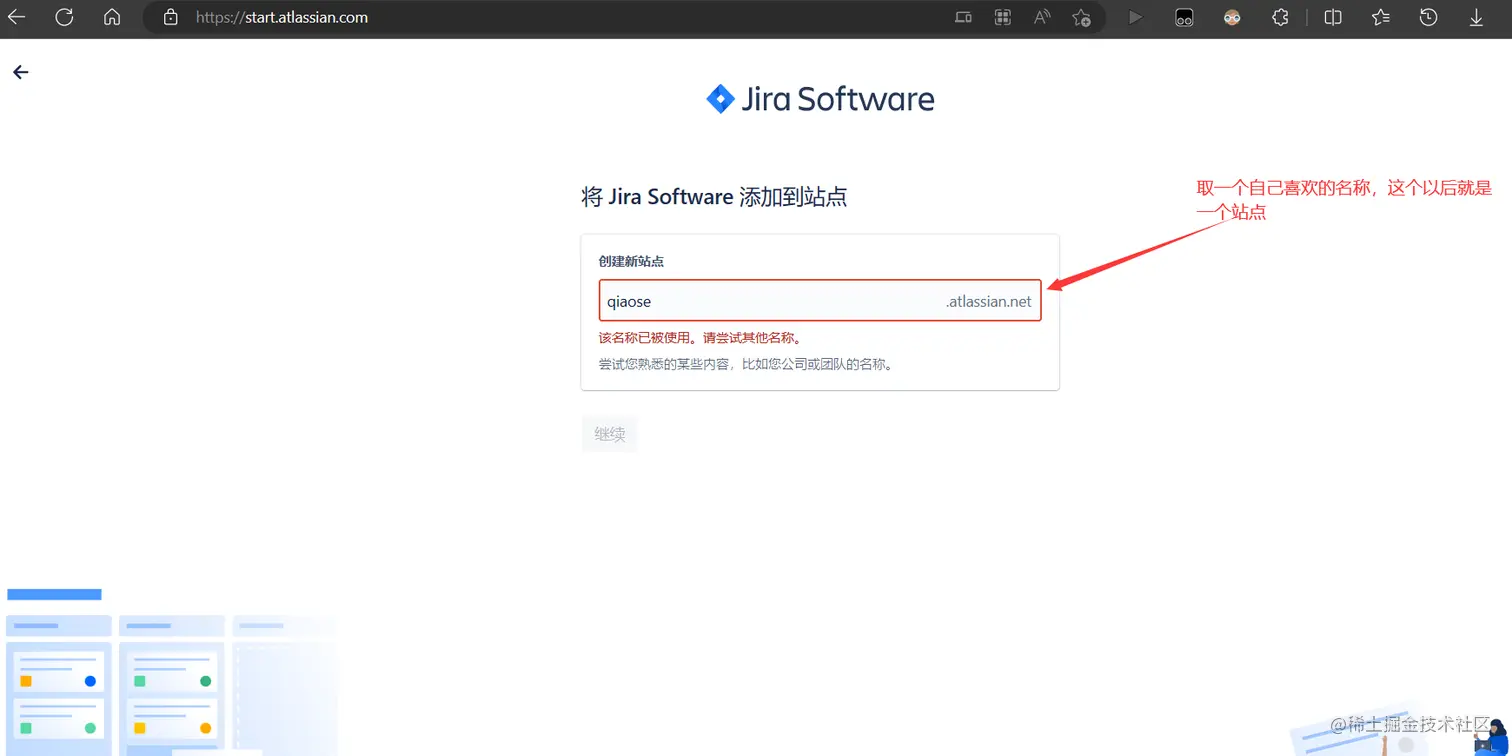This screenshot has height=756, width=1512.
Task: Click the error text 该名称已被使用。请尝试其他名称。
Action: click(700, 338)
